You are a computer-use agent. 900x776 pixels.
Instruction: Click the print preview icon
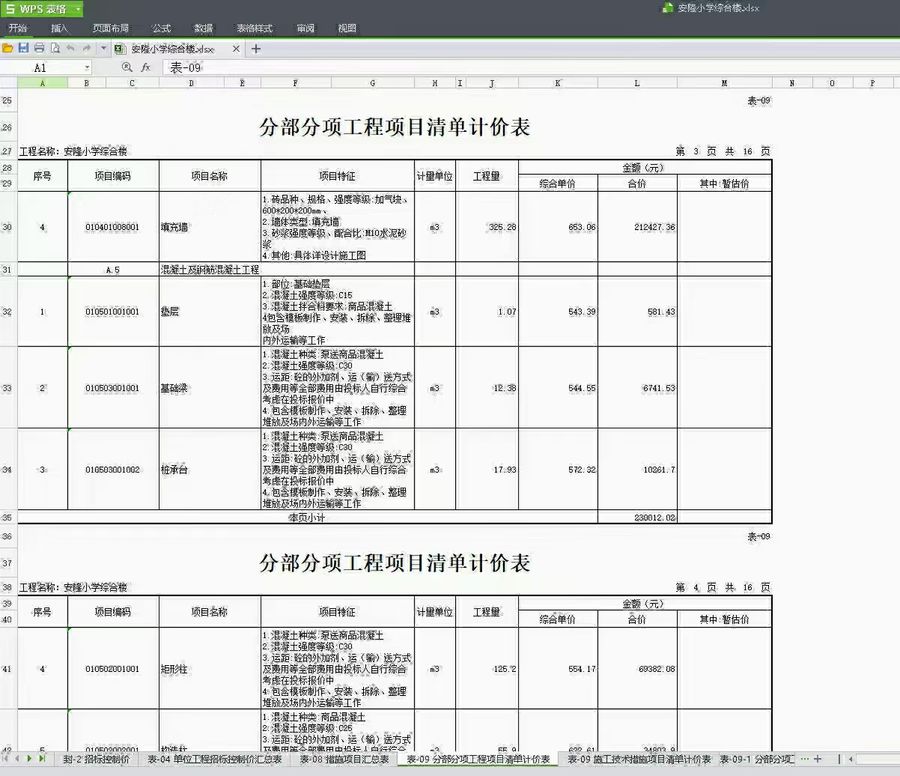click(55, 48)
